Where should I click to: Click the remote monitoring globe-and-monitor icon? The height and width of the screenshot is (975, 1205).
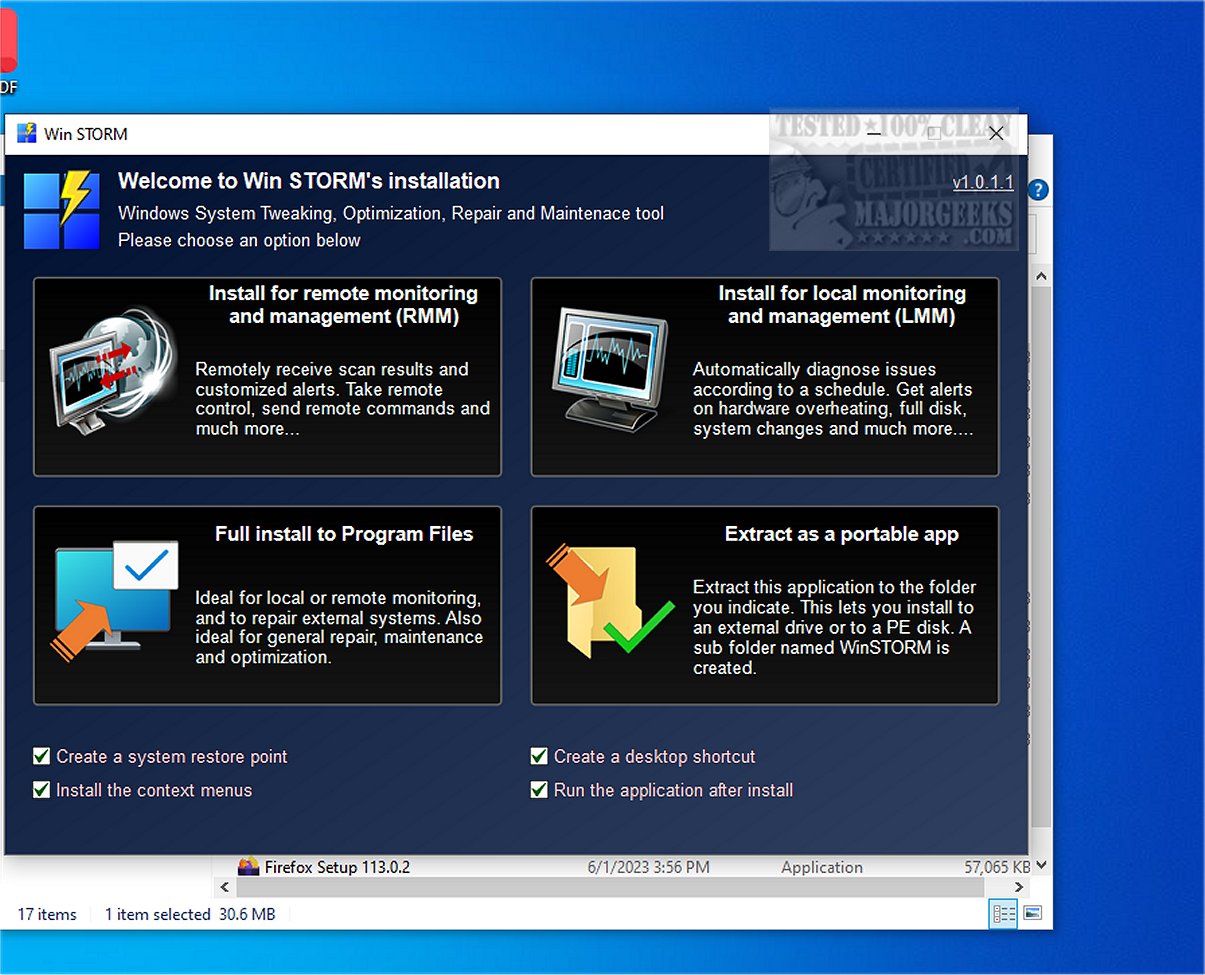[x=113, y=370]
